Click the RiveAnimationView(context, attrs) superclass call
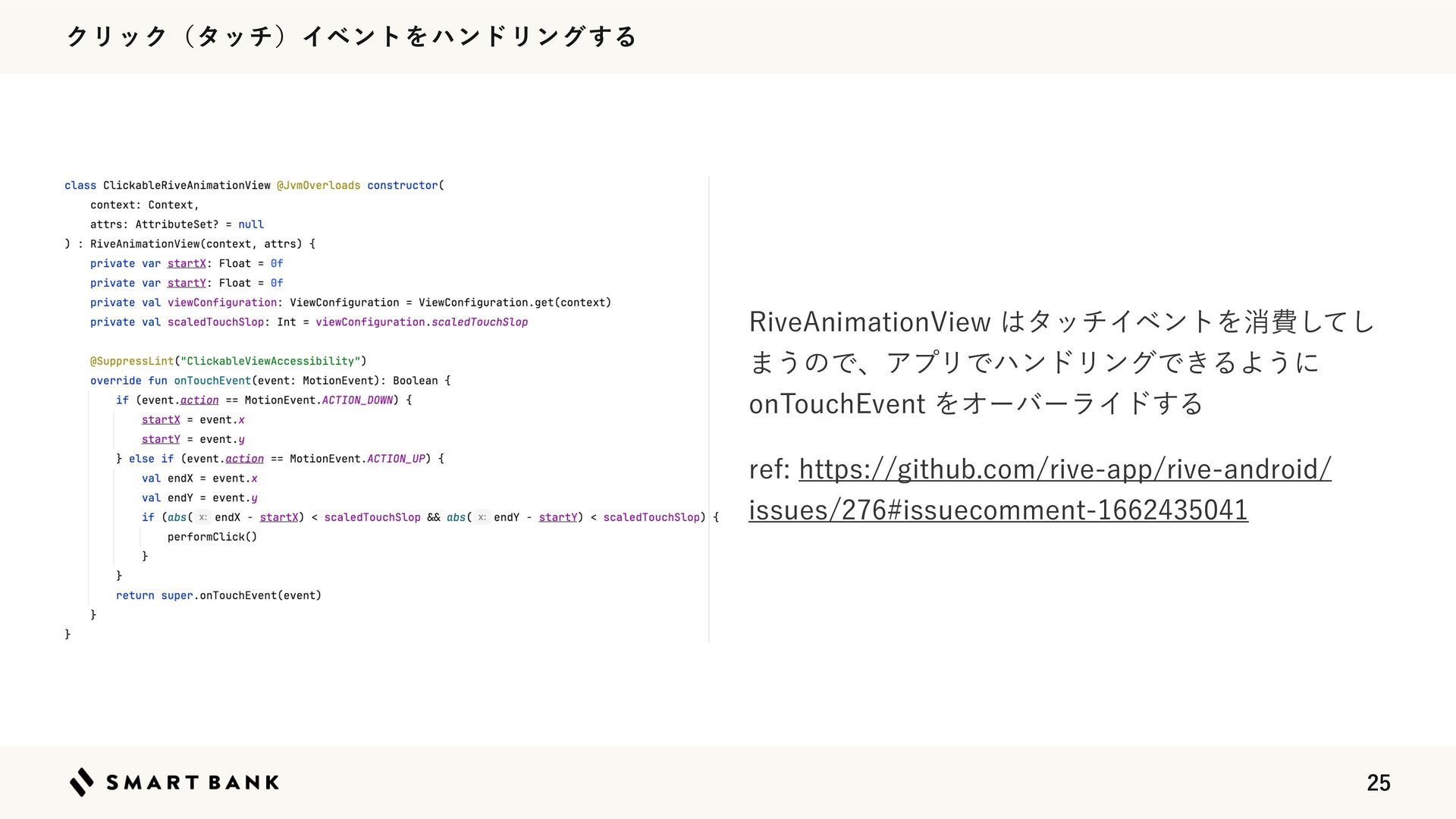The image size is (1456, 819). click(196, 244)
